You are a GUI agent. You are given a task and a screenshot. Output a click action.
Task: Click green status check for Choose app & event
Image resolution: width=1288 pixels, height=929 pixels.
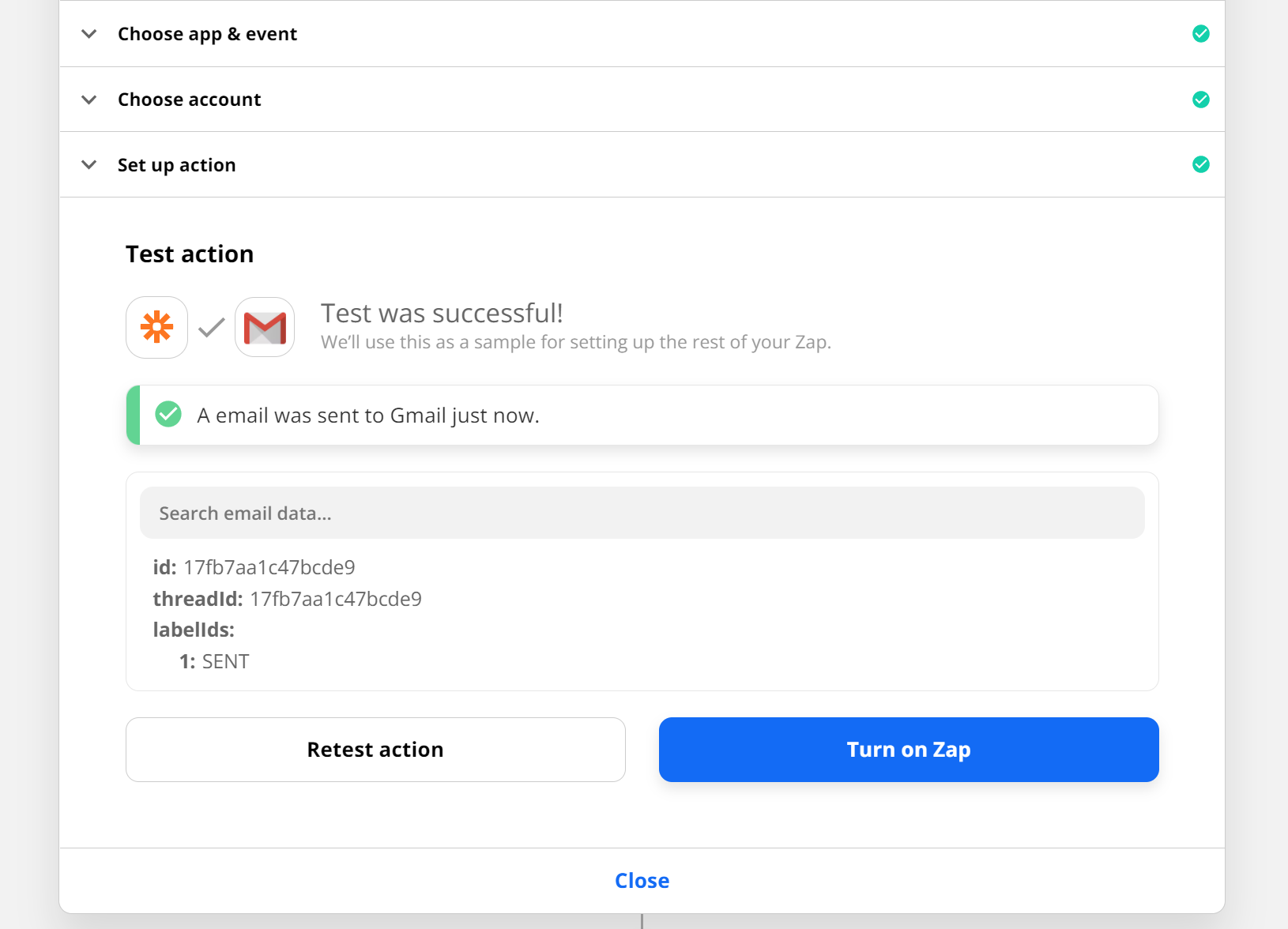[1200, 34]
